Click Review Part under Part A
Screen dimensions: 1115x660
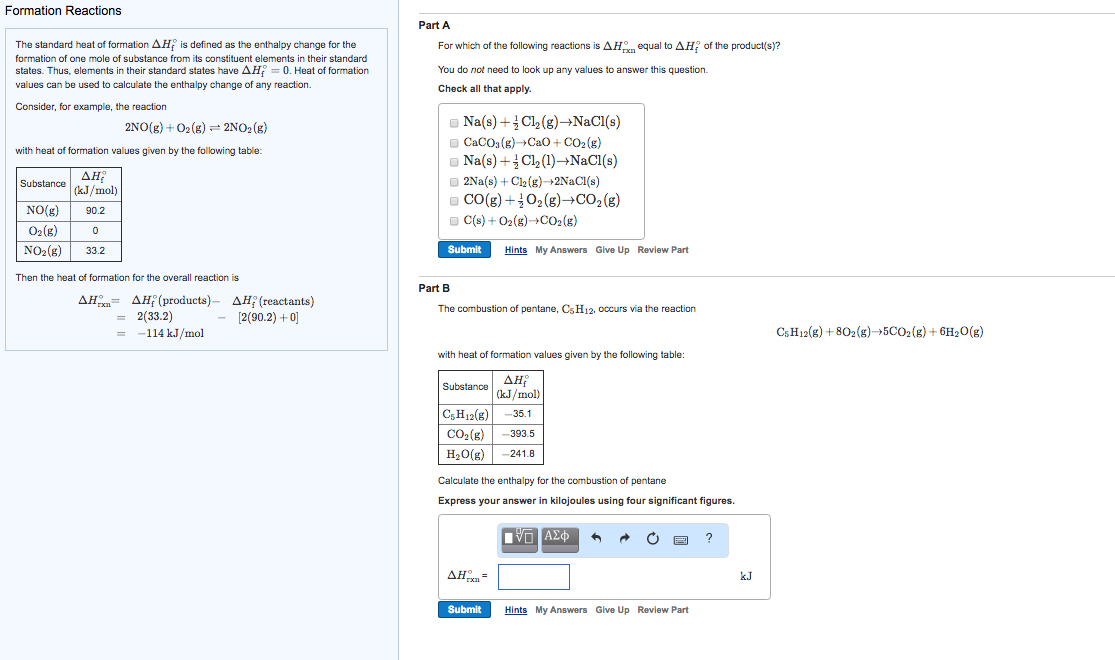click(x=662, y=249)
